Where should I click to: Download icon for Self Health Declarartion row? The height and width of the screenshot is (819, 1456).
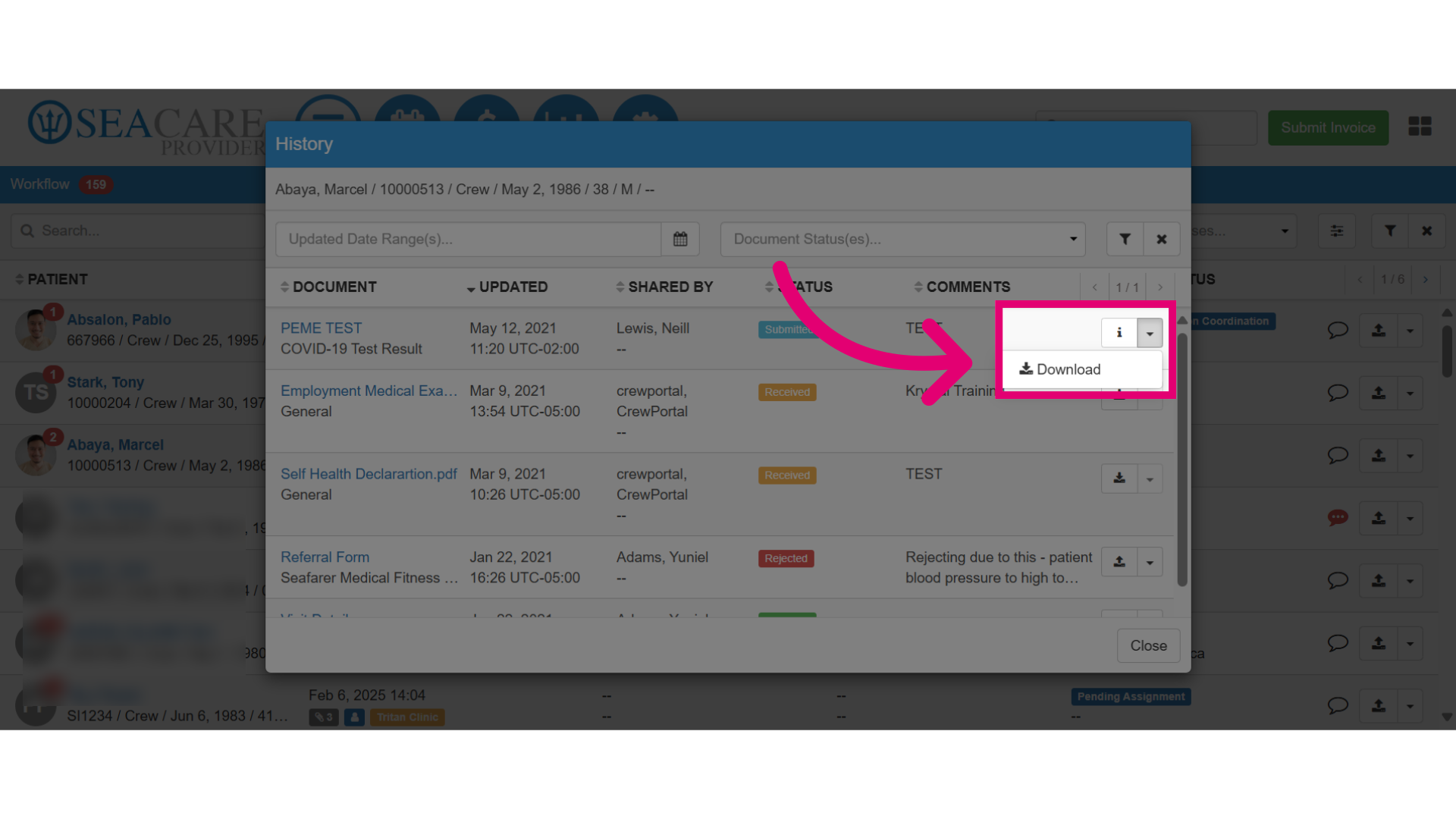(x=1119, y=479)
